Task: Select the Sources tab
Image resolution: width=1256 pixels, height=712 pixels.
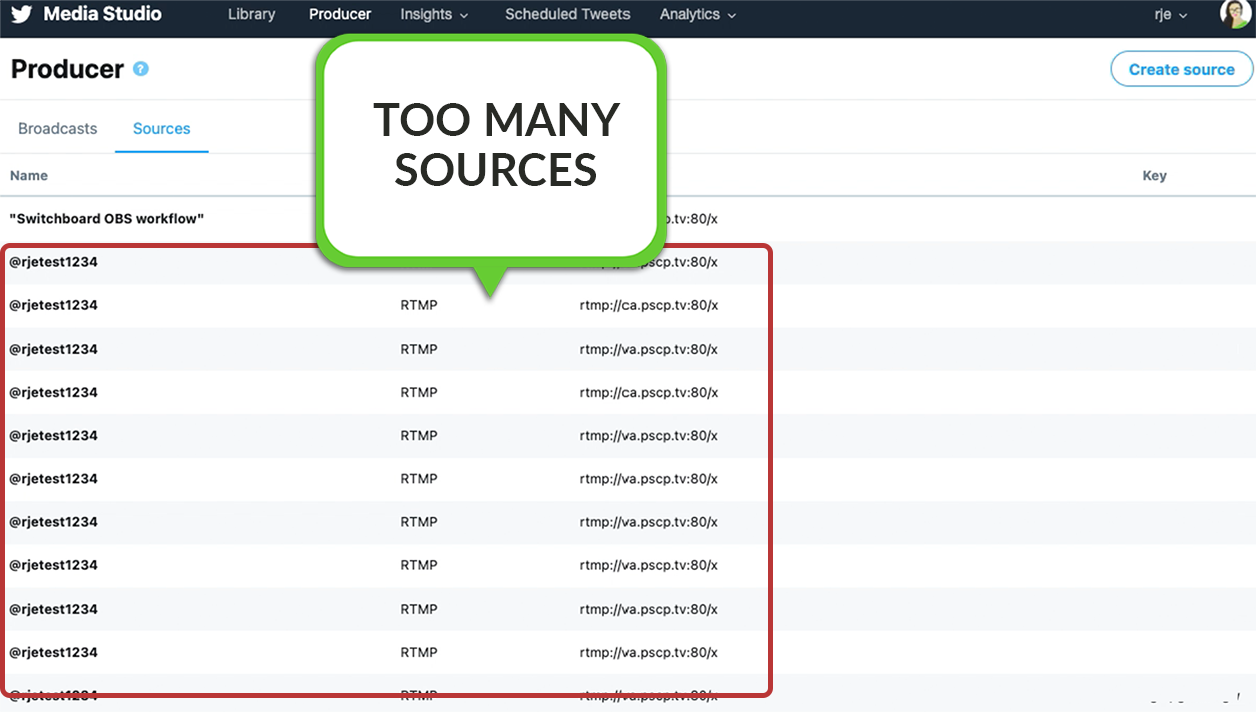Action: tap(162, 128)
